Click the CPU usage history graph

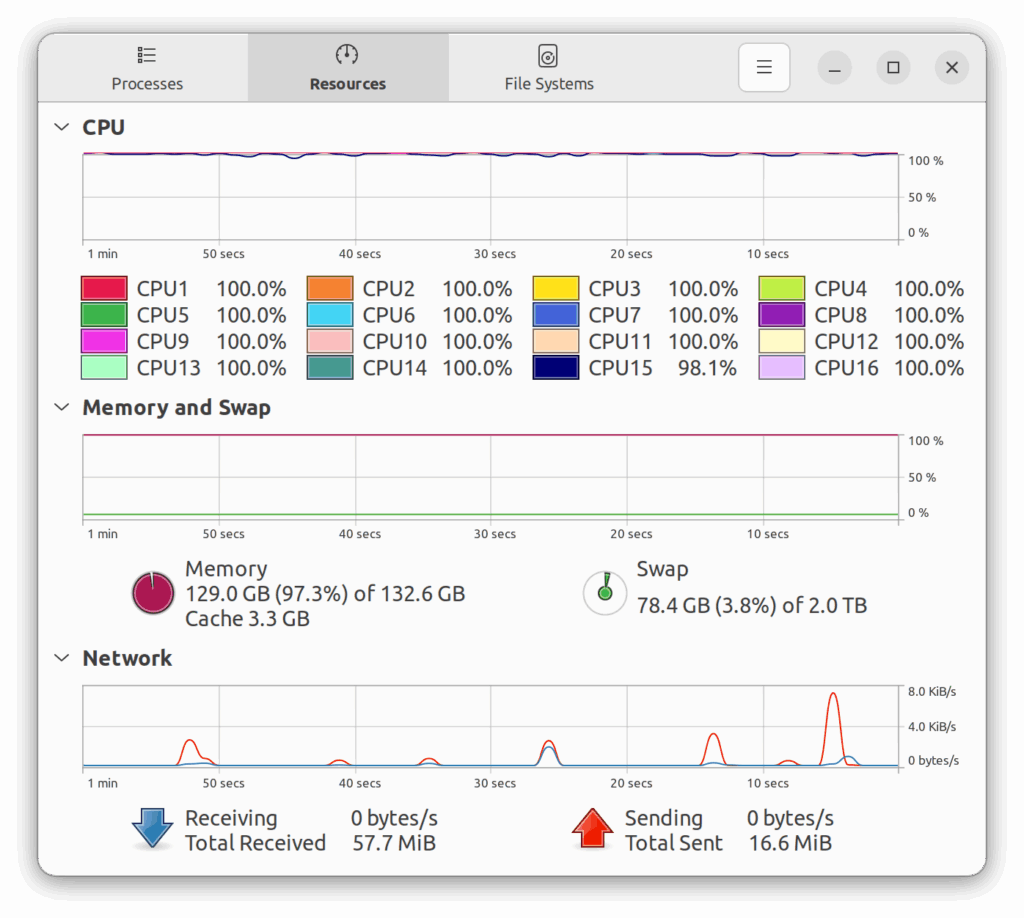point(490,197)
